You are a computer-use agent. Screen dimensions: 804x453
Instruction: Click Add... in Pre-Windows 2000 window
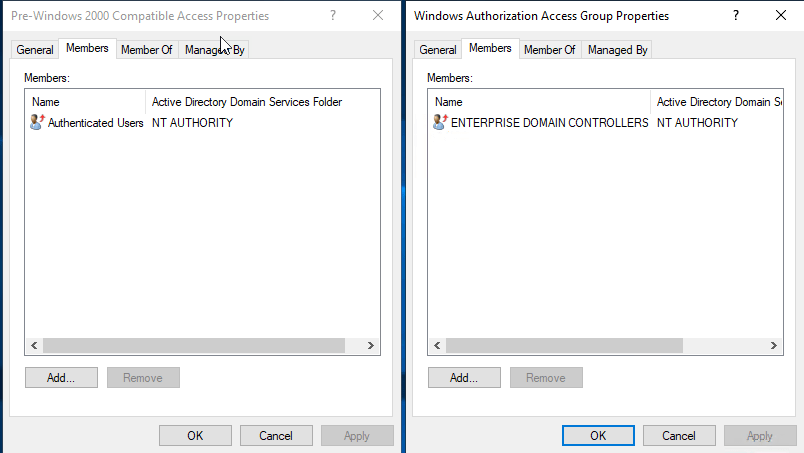[61, 378]
